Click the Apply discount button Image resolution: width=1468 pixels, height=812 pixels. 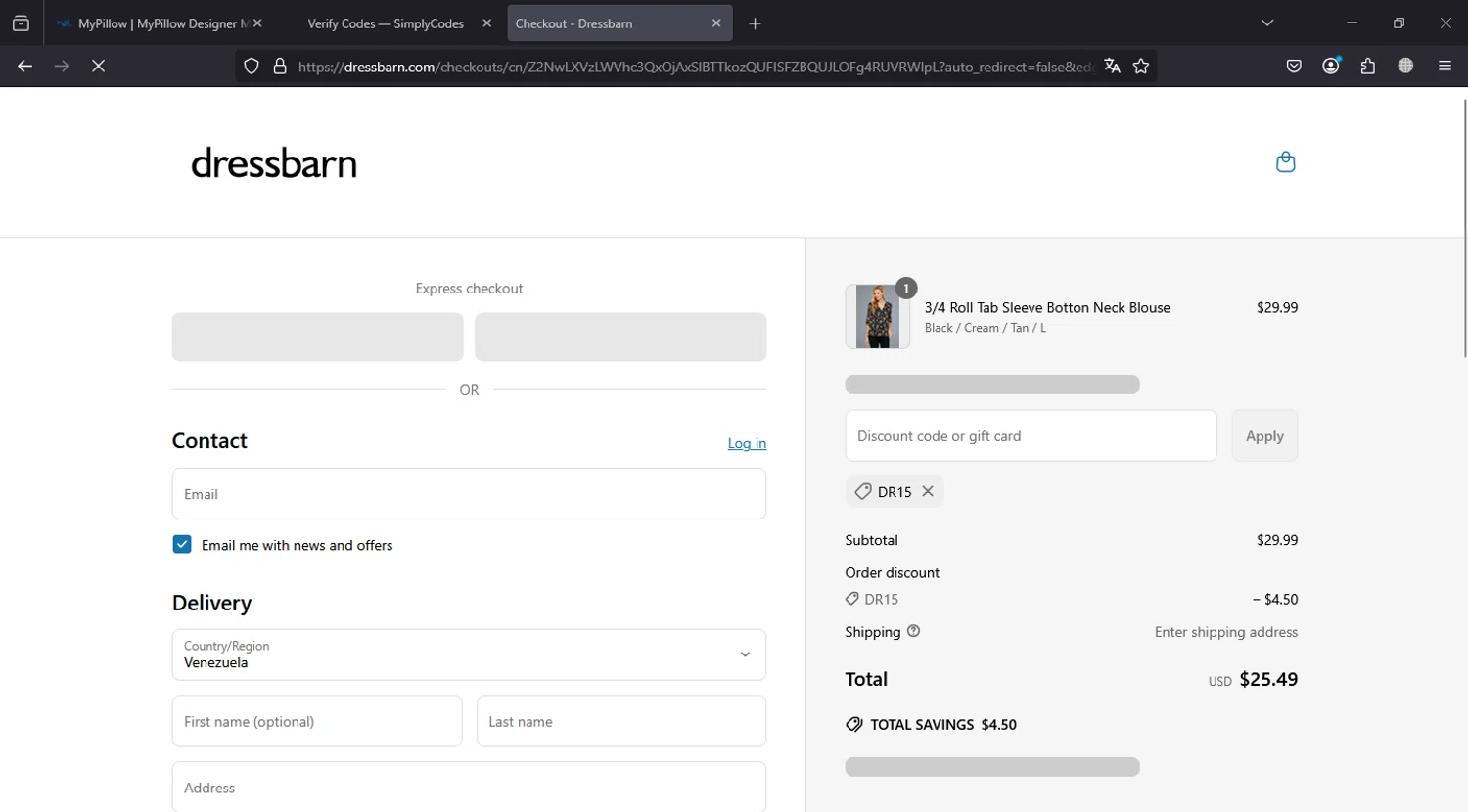[x=1264, y=435]
